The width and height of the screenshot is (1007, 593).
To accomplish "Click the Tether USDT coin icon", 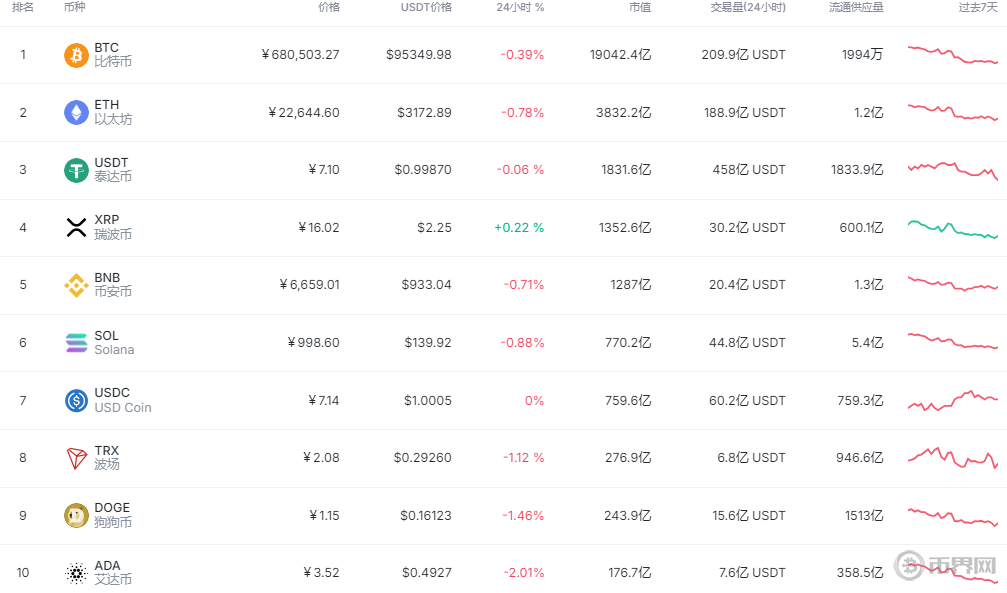I will pyautogui.click(x=76, y=170).
